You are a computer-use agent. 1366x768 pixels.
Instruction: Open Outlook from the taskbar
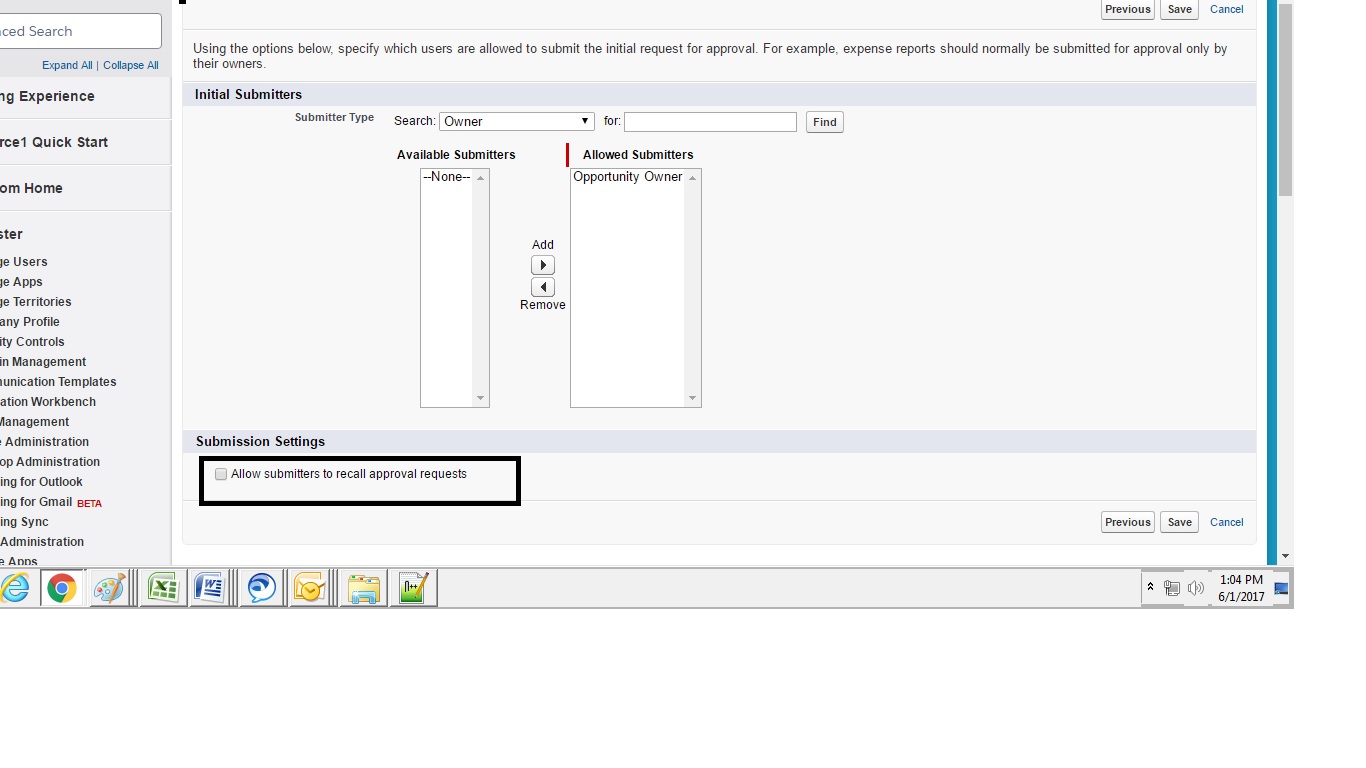click(x=310, y=588)
